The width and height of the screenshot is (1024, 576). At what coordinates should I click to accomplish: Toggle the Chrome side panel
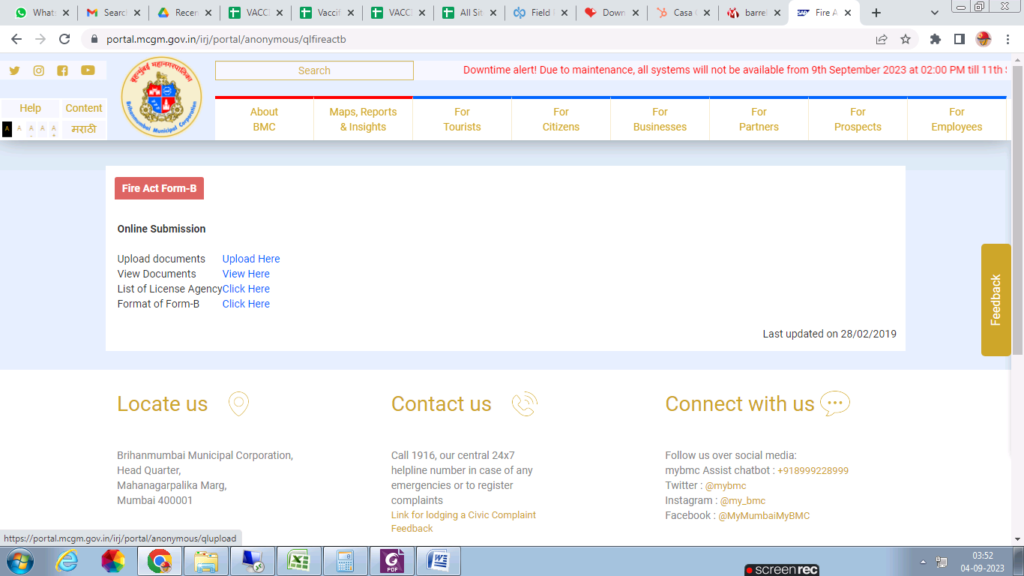pyautogui.click(x=959, y=39)
